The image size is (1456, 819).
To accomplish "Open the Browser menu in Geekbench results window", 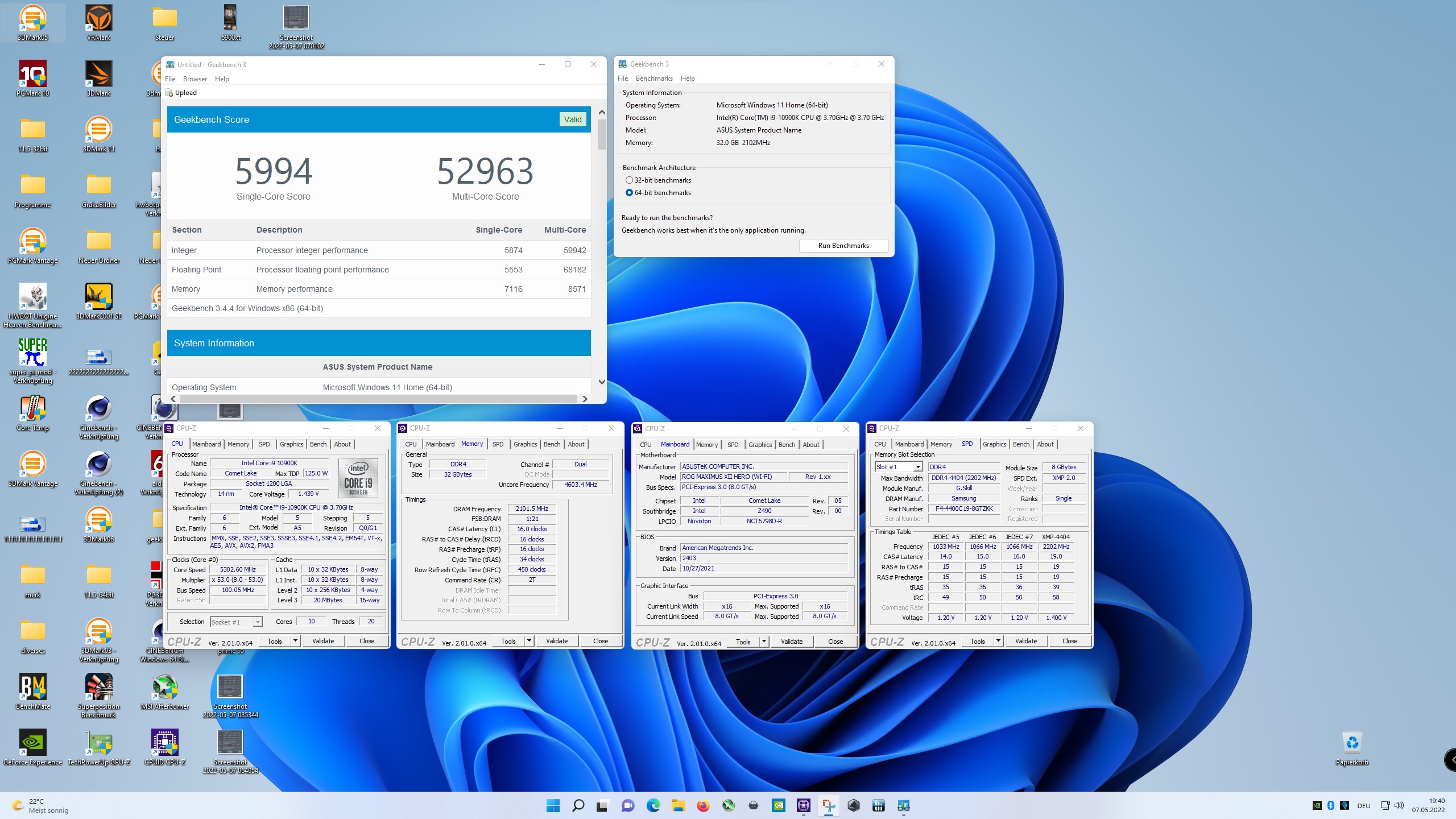I will pyautogui.click(x=195, y=79).
